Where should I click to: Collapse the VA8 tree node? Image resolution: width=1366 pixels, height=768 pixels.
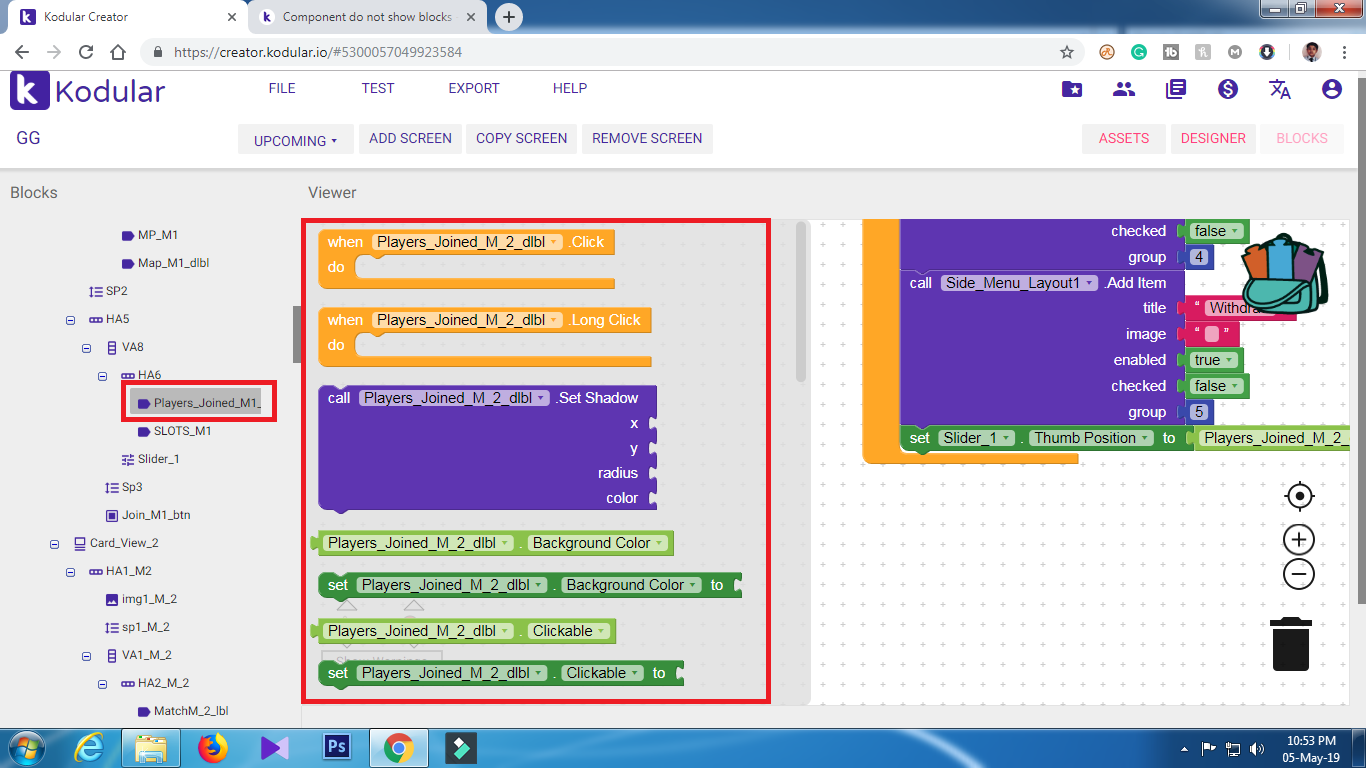(87, 348)
